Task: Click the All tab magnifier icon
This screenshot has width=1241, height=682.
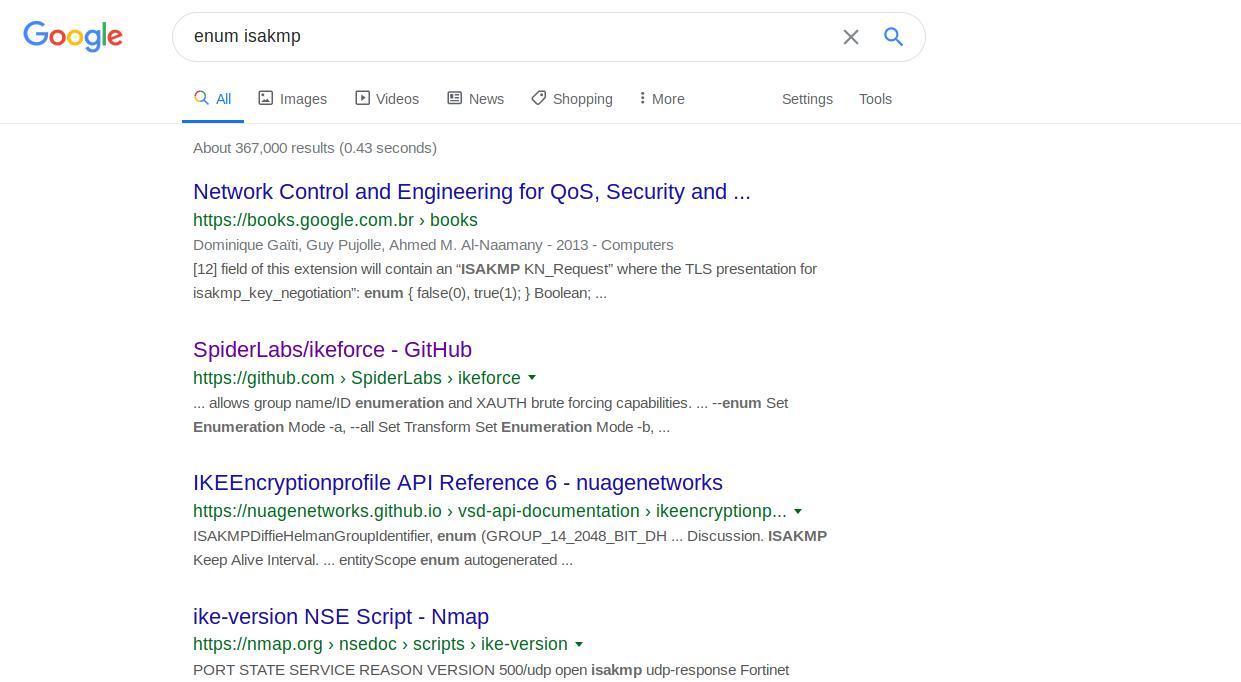Action: point(201,98)
